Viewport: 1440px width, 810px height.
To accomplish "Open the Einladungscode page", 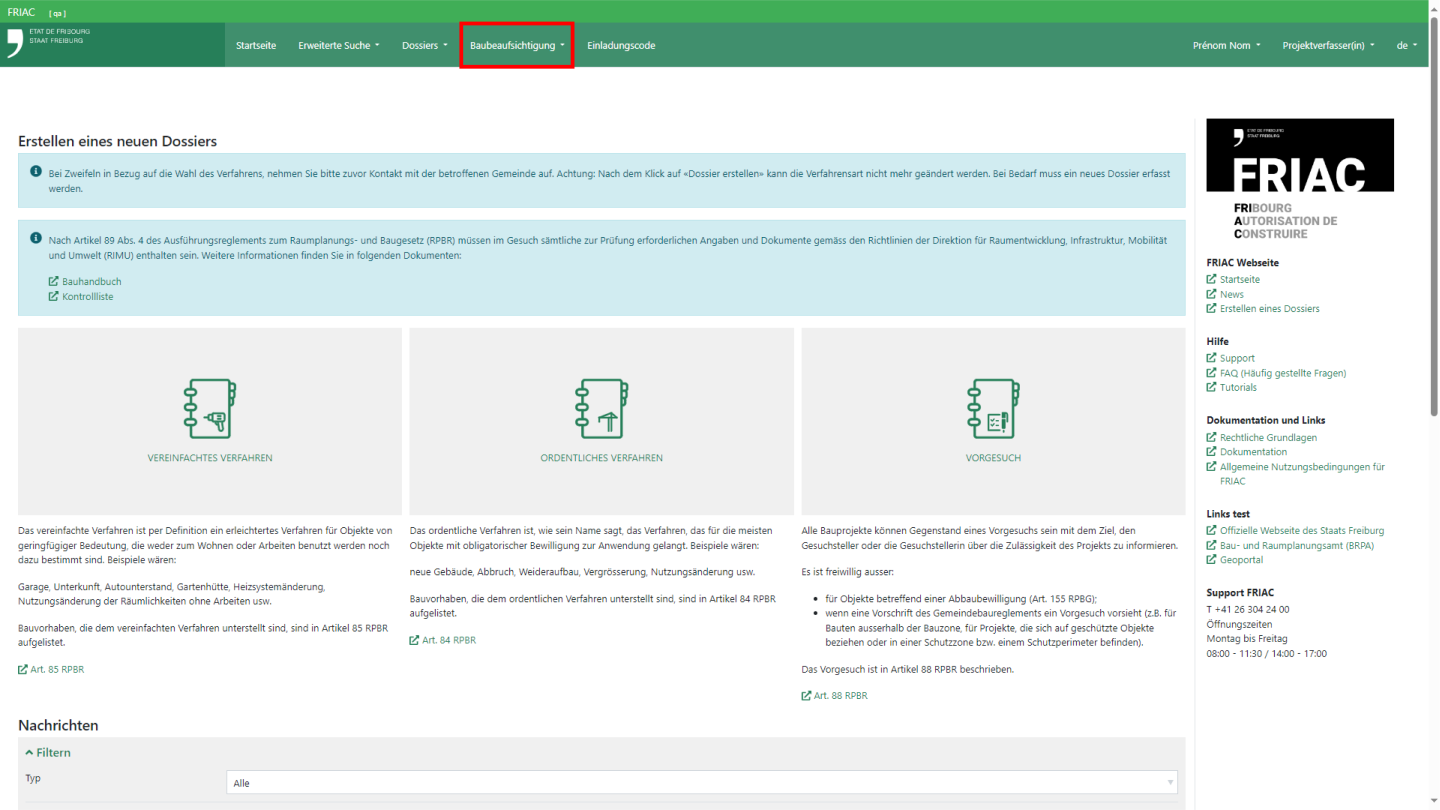I will coord(621,46).
